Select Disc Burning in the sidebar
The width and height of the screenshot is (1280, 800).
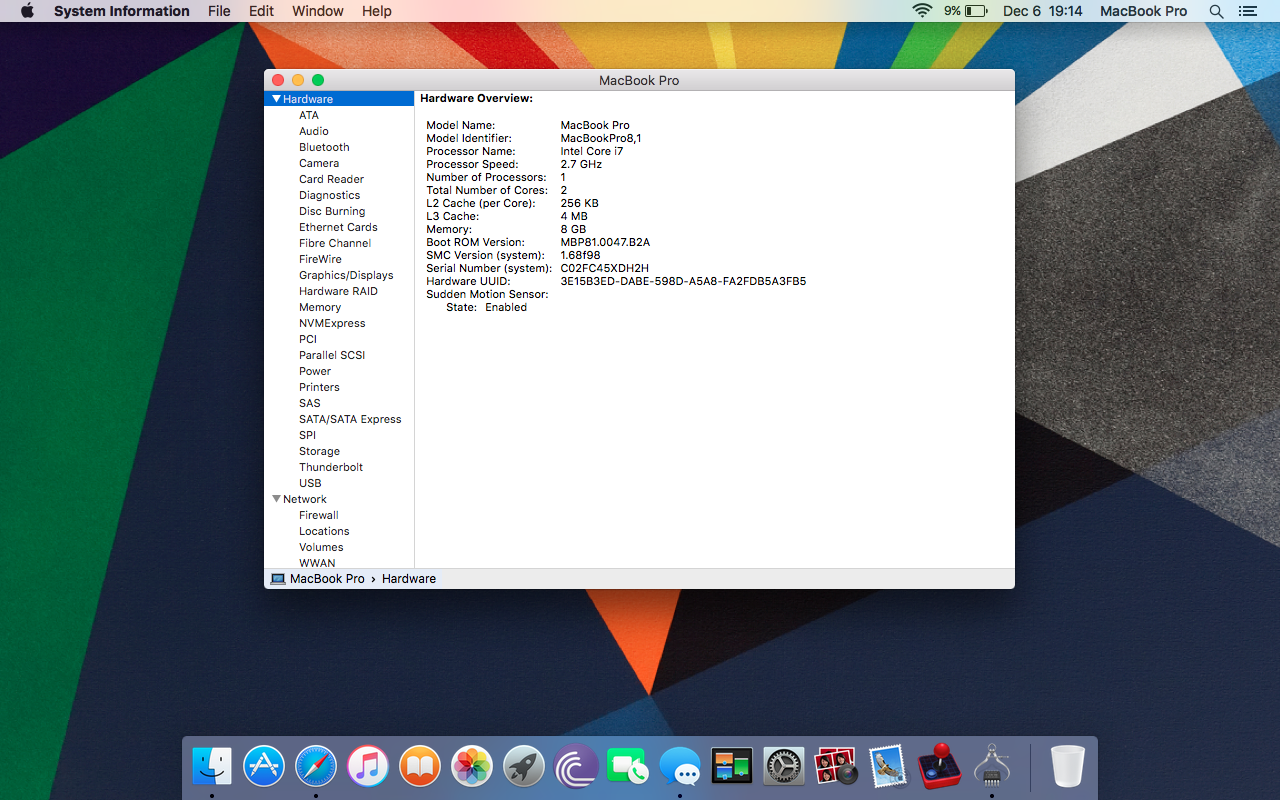[332, 211]
